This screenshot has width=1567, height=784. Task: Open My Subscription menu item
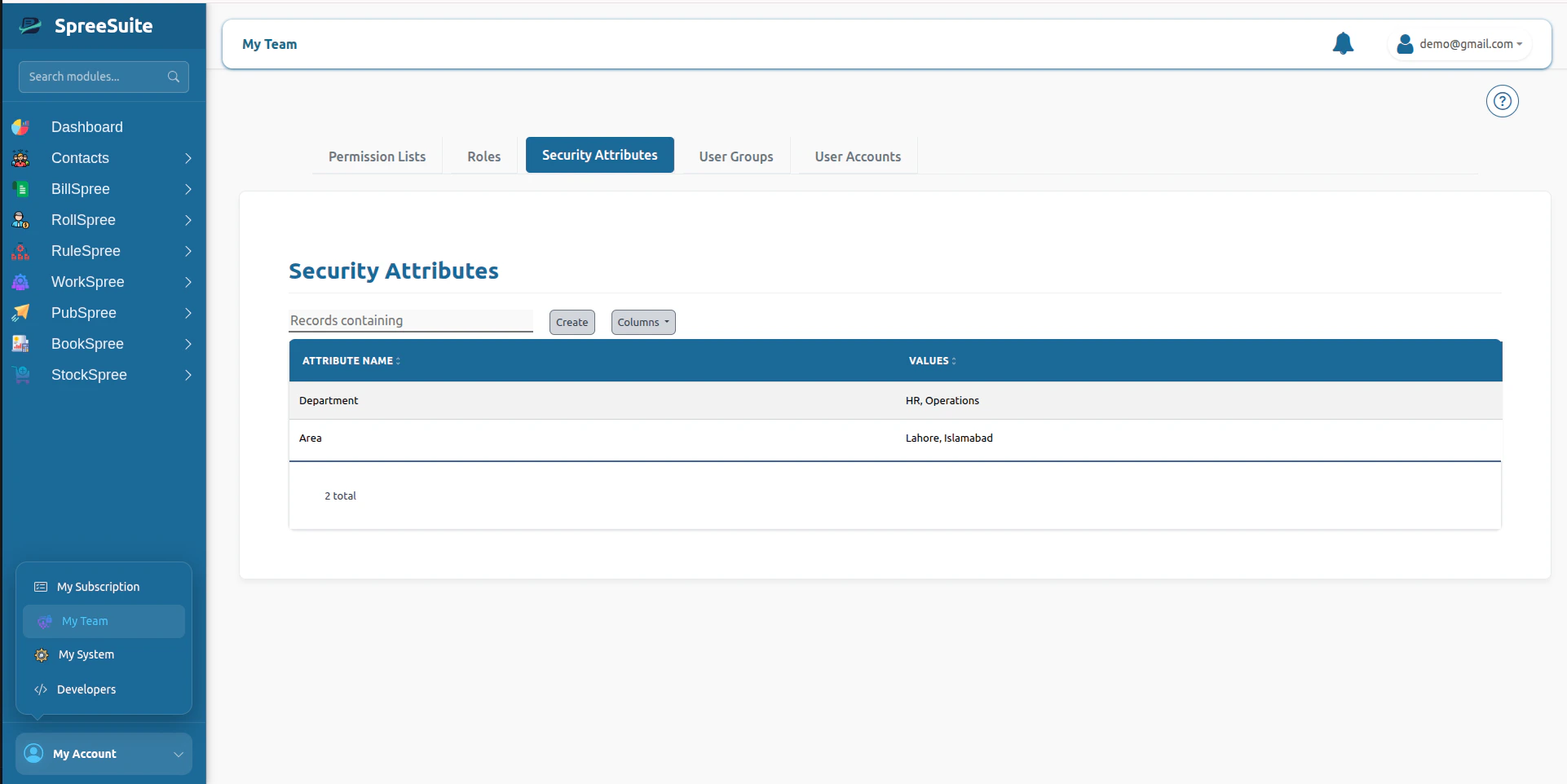click(x=104, y=587)
